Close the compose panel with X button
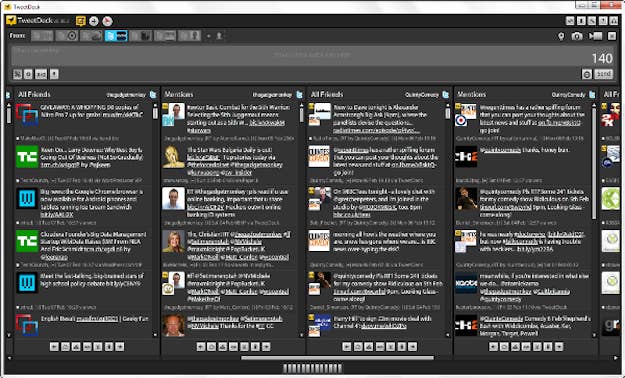 612,36
